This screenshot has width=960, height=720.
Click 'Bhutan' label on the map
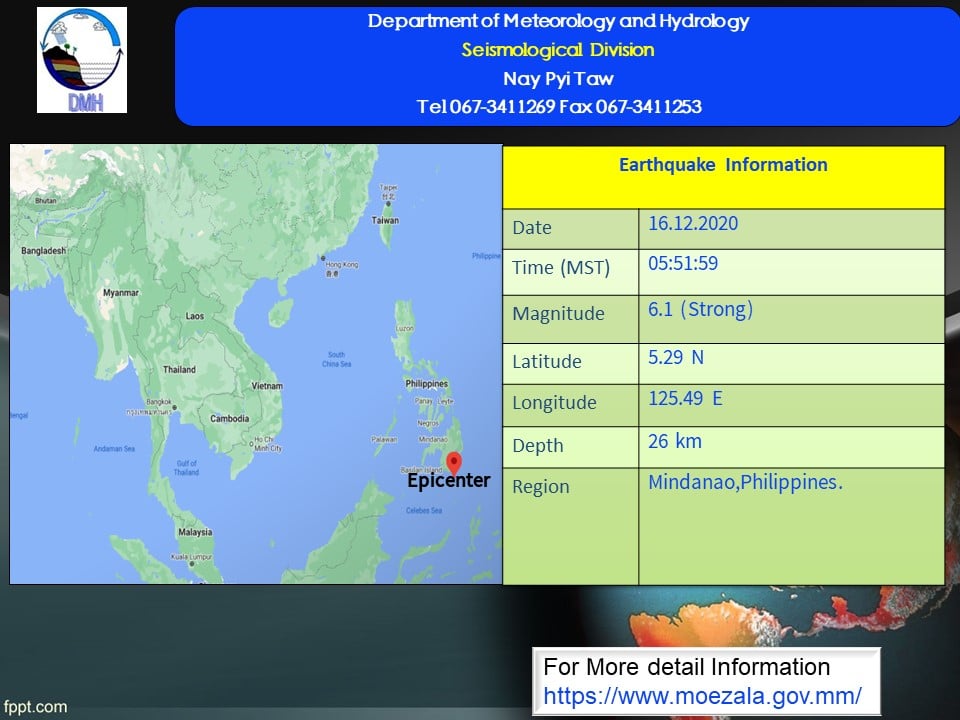[x=45, y=200]
